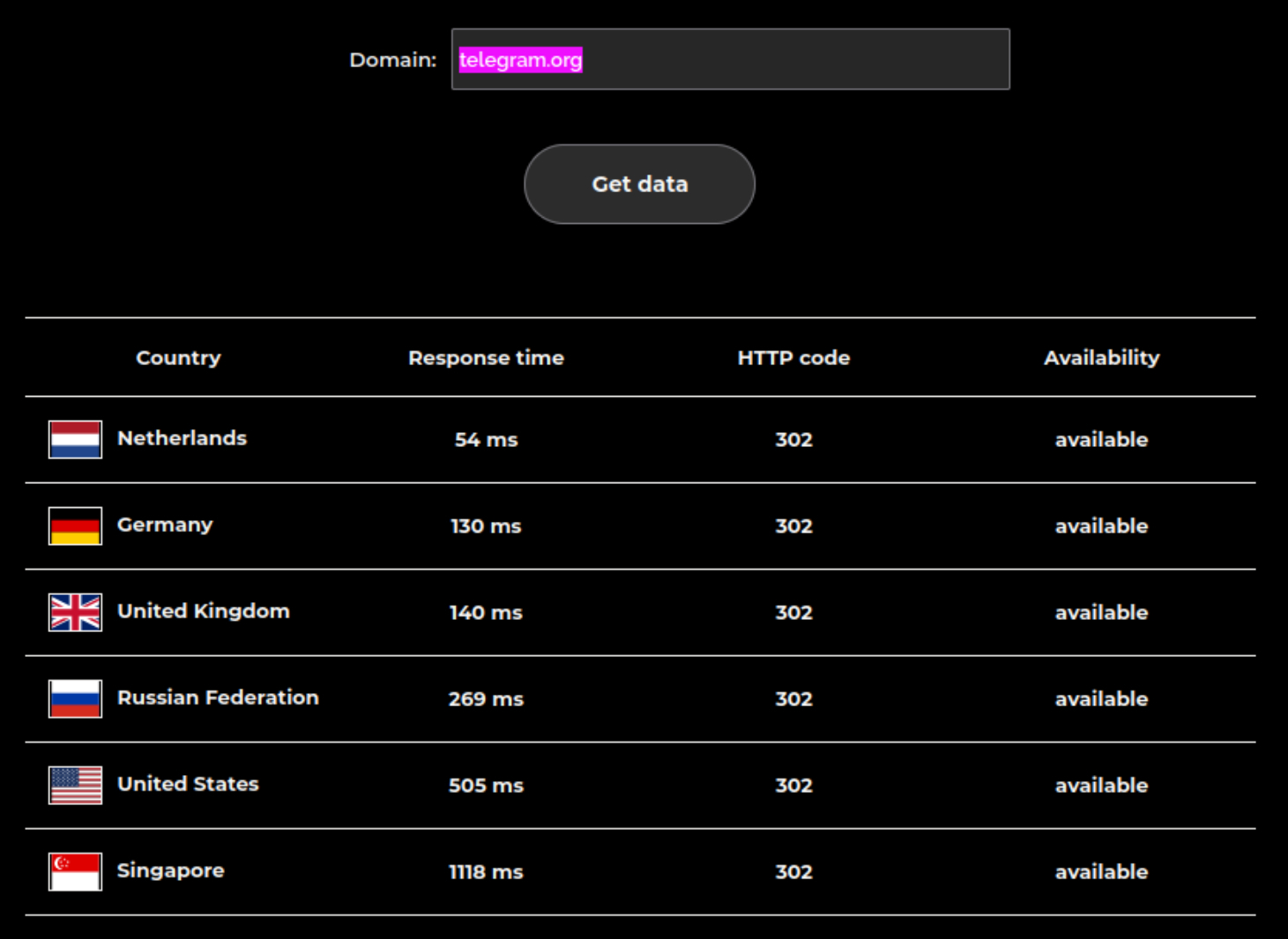This screenshot has height=939, width=1288.
Task: Click the Russian Federation flag icon
Action: [x=75, y=698]
